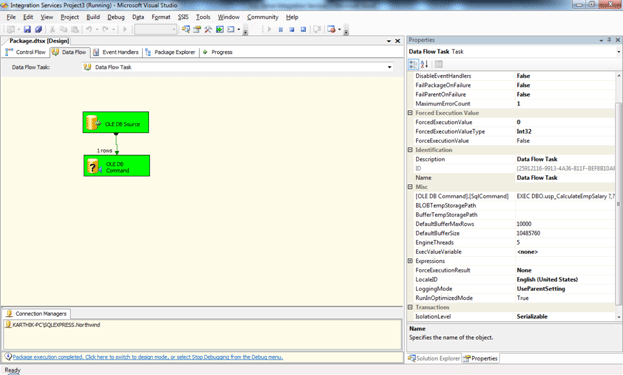The width and height of the screenshot is (623, 375).
Task: Collapse the Forced Execution Value category
Action: point(410,113)
